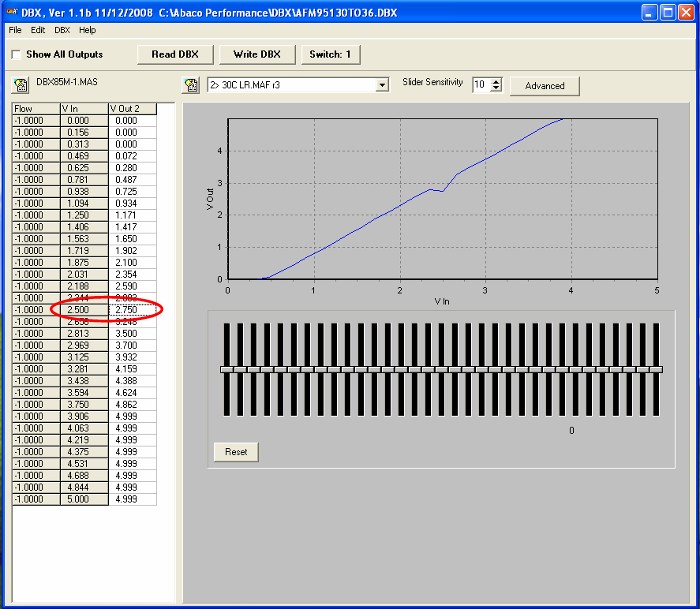The height and width of the screenshot is (609, 700).
Task: Click the DBX85M-1.MAS file icon
Action: click(x=20, y=85)
